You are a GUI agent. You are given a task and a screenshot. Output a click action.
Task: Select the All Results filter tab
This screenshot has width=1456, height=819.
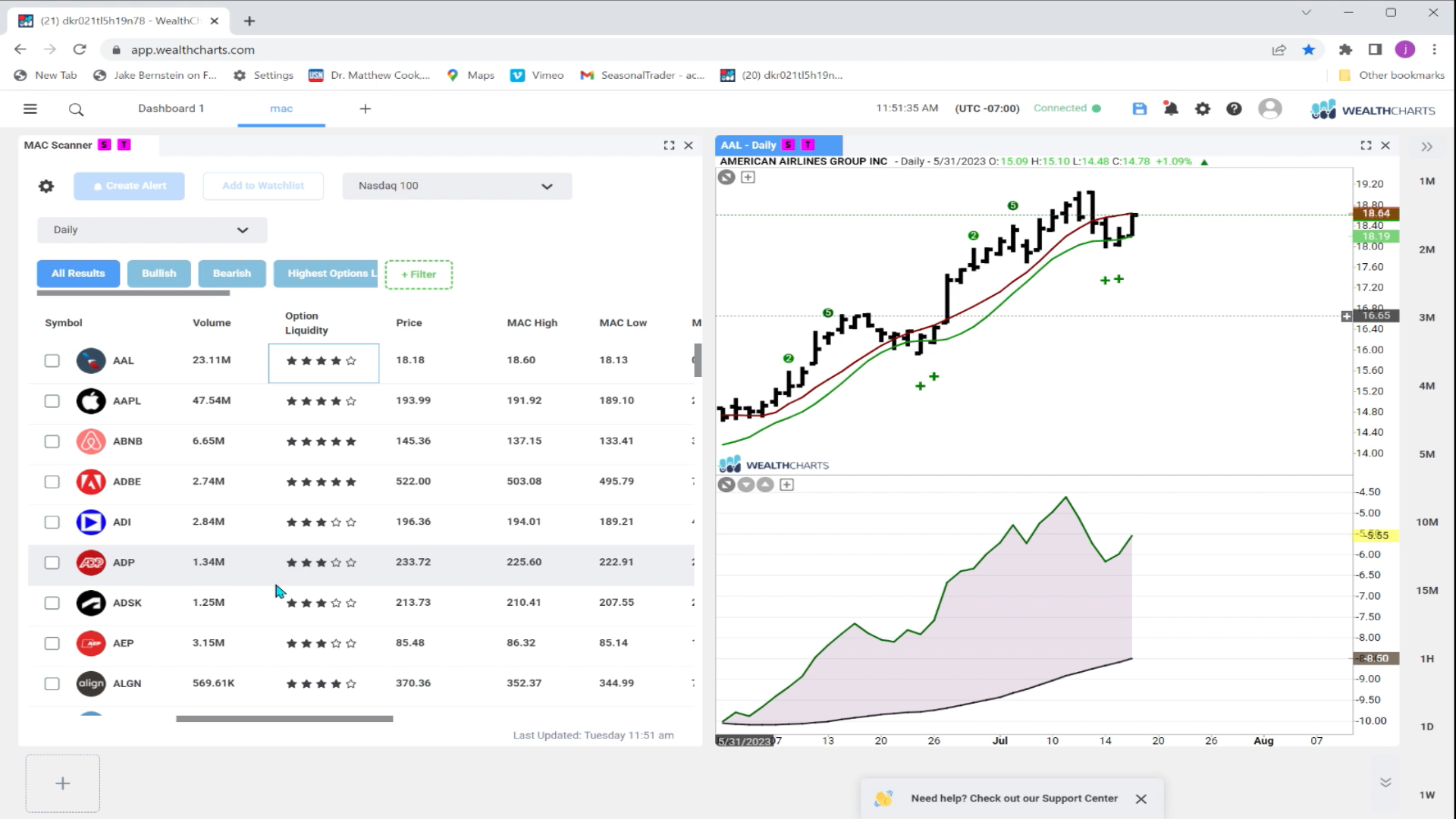pos(78,274)
